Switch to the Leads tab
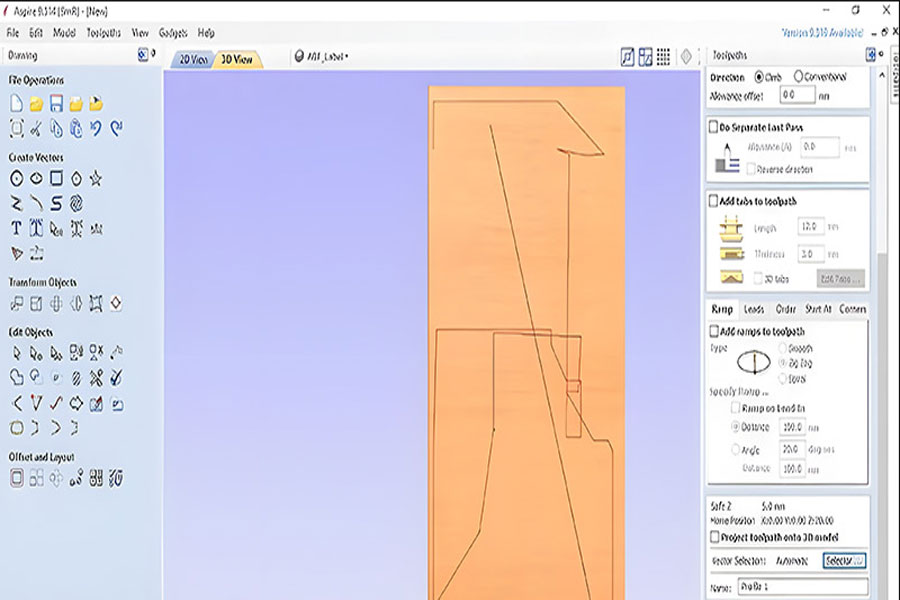This screenshot has width=900, height=600. pyautogui.click(x=754, y=309)
